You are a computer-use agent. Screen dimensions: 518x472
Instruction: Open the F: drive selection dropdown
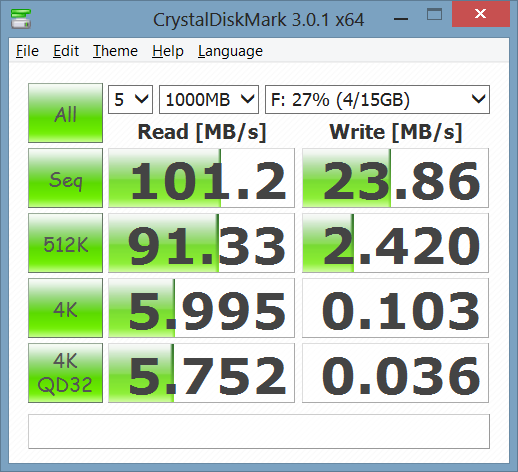click(x=377, y=100)
